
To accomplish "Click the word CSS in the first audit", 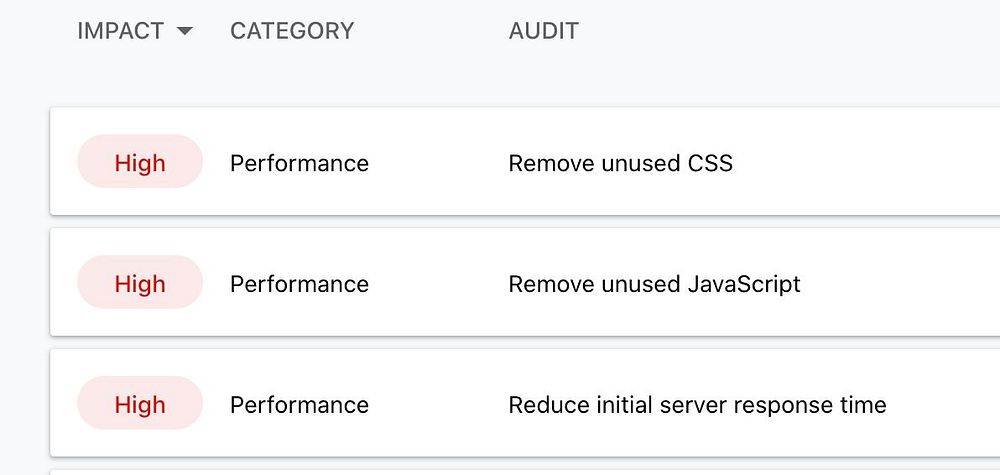I will (x=710, y=163).
